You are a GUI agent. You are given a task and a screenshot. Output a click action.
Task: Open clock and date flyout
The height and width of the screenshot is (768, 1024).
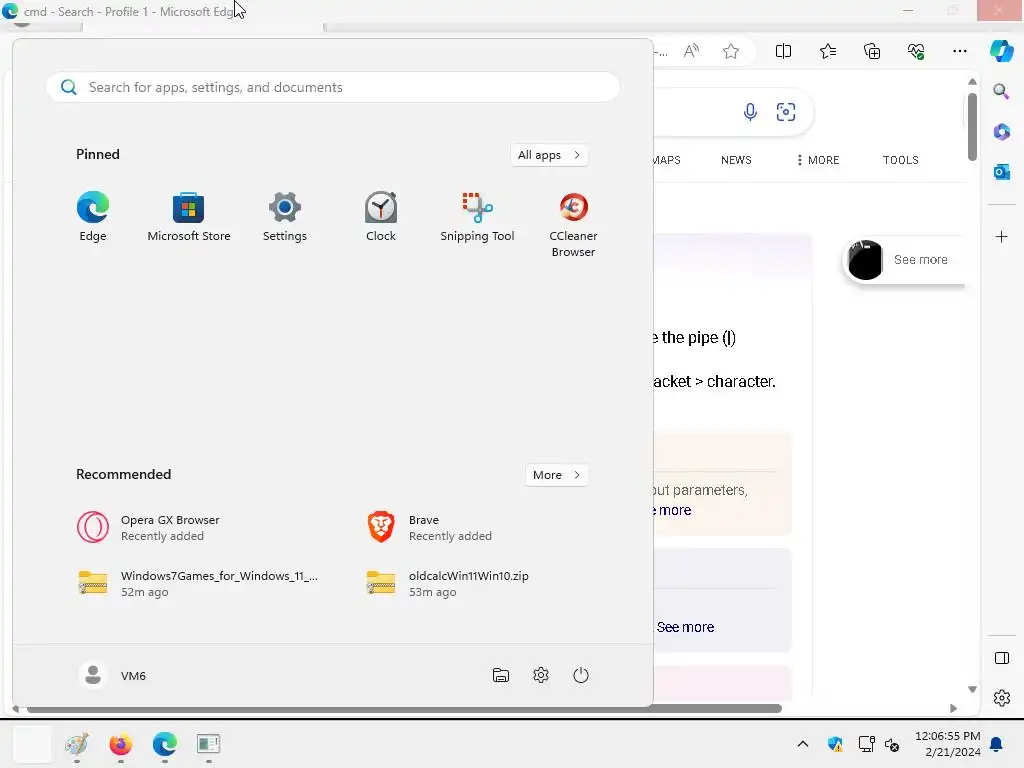(x=948, y=744)
